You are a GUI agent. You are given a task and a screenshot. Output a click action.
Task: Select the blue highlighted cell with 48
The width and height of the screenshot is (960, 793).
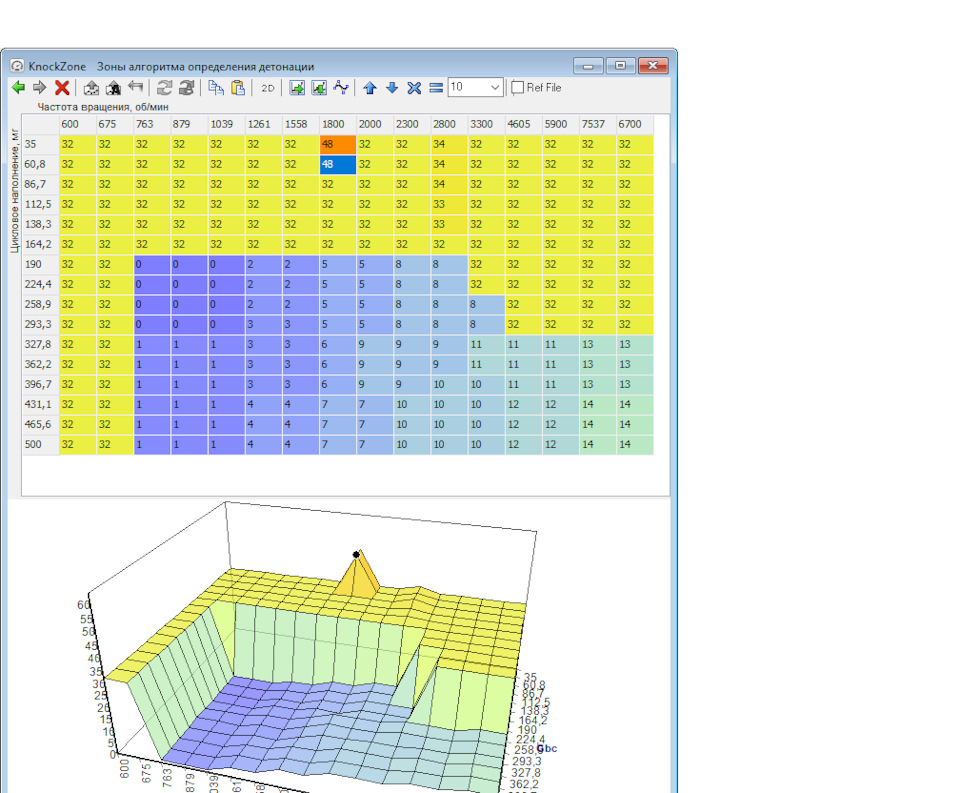tap(338, 164)
